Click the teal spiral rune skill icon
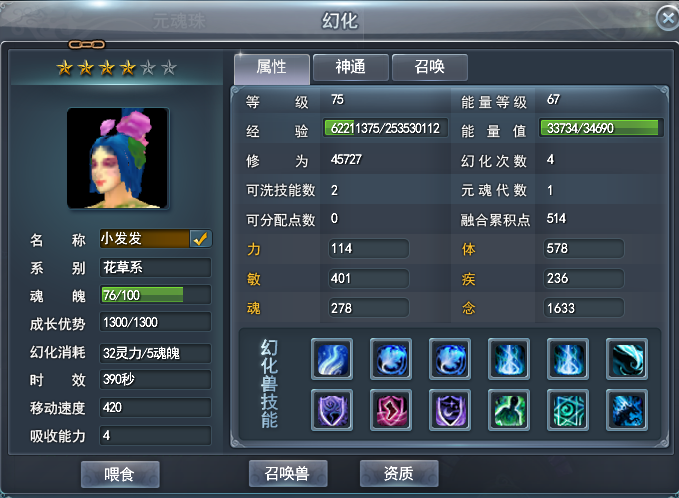The width and height of the screenshot is (679, 498). 568,410
